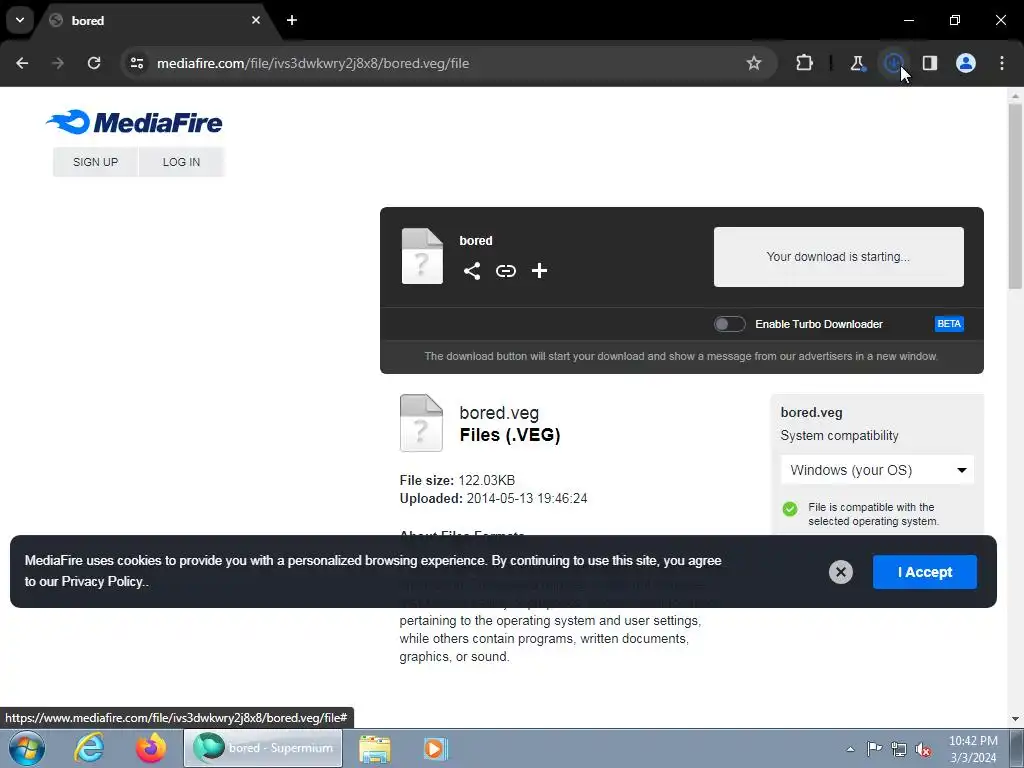
Task: Bookmark this page with the star icon
Action: 754,63
